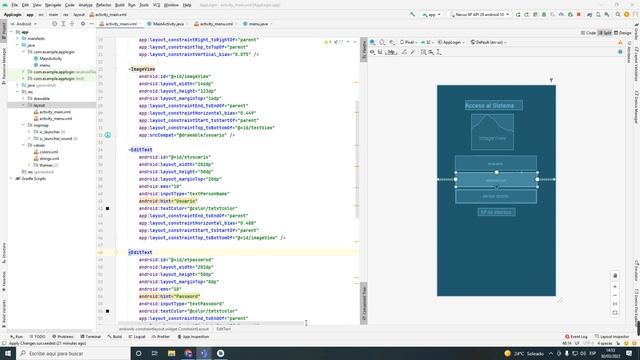This screenshot has height=360, width=640.
Task: Open the File menu
Action: pos(14,5)
